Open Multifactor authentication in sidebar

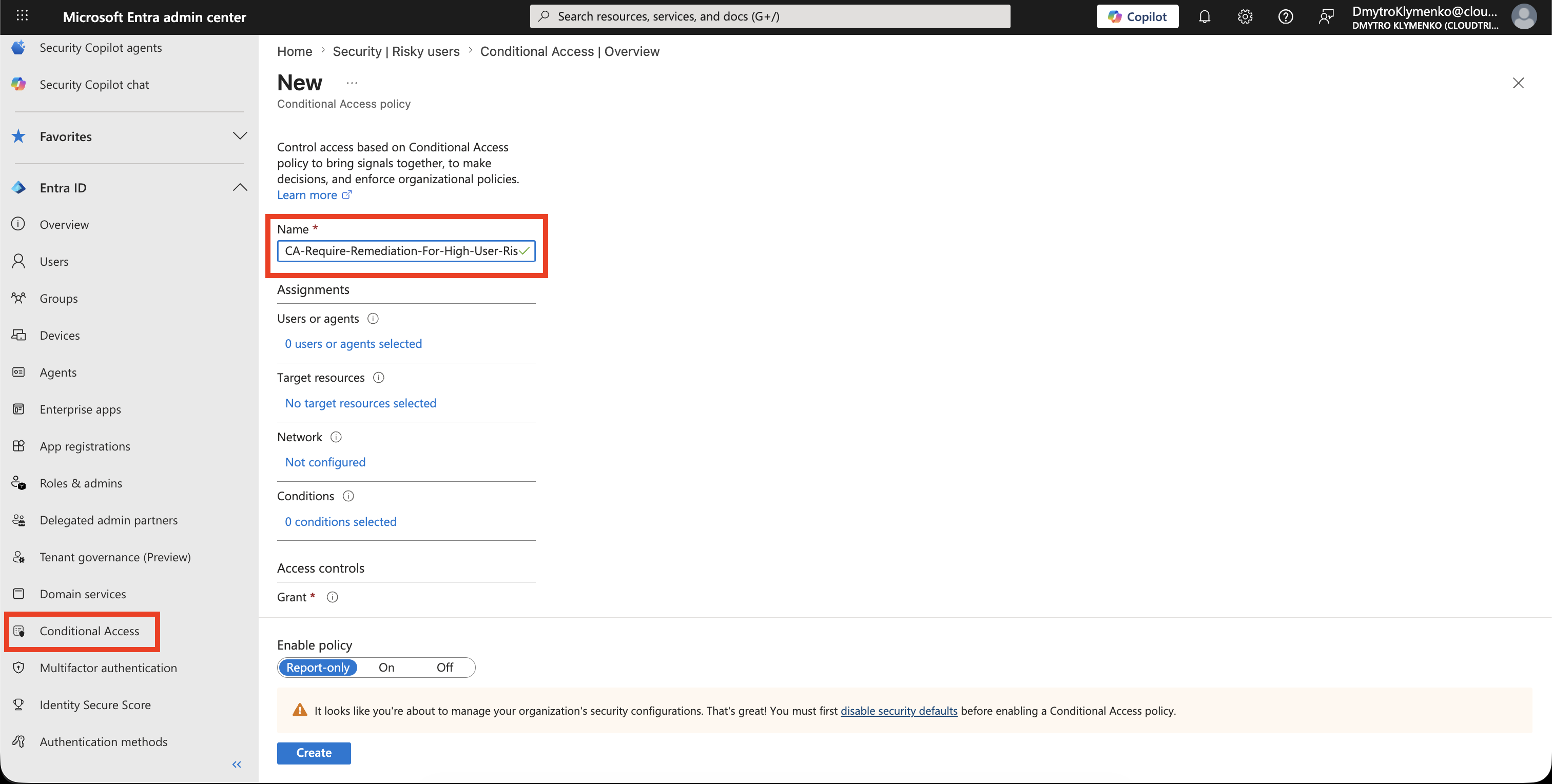coord(108,668)
